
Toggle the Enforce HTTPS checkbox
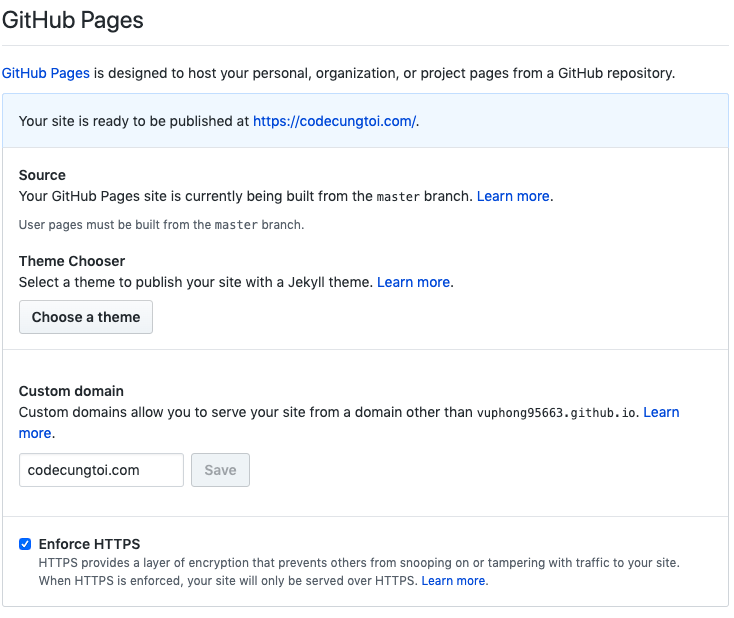[x=25, y=544]
